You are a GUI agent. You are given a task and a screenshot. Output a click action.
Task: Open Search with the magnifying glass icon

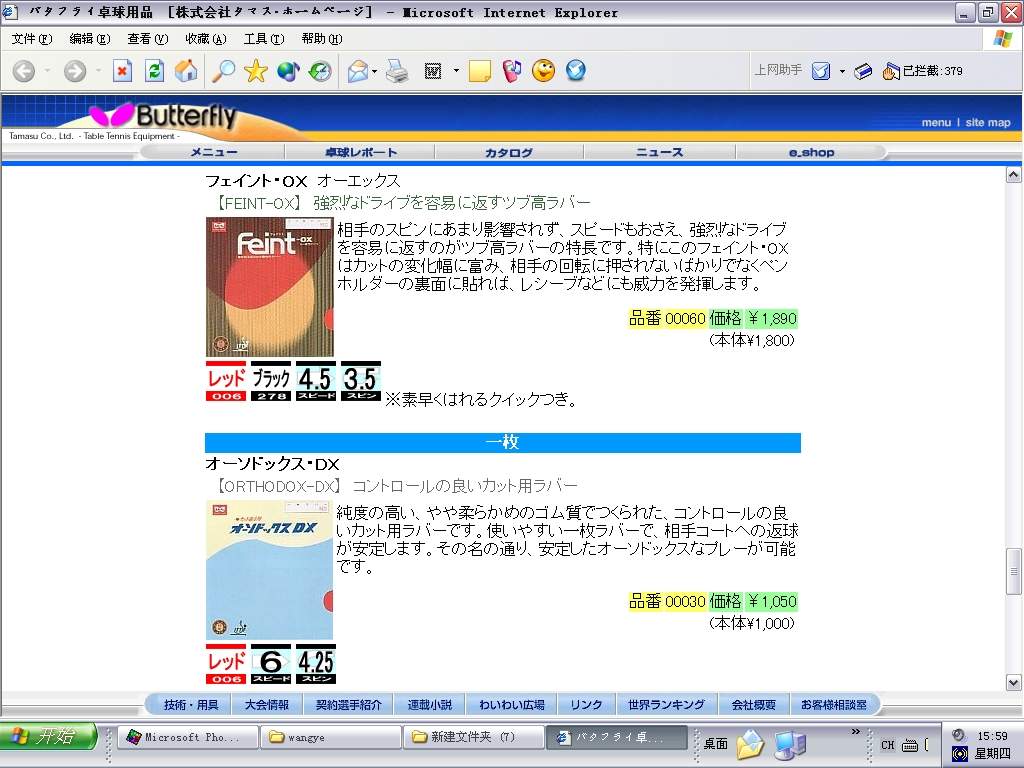(x=223, y=71)
